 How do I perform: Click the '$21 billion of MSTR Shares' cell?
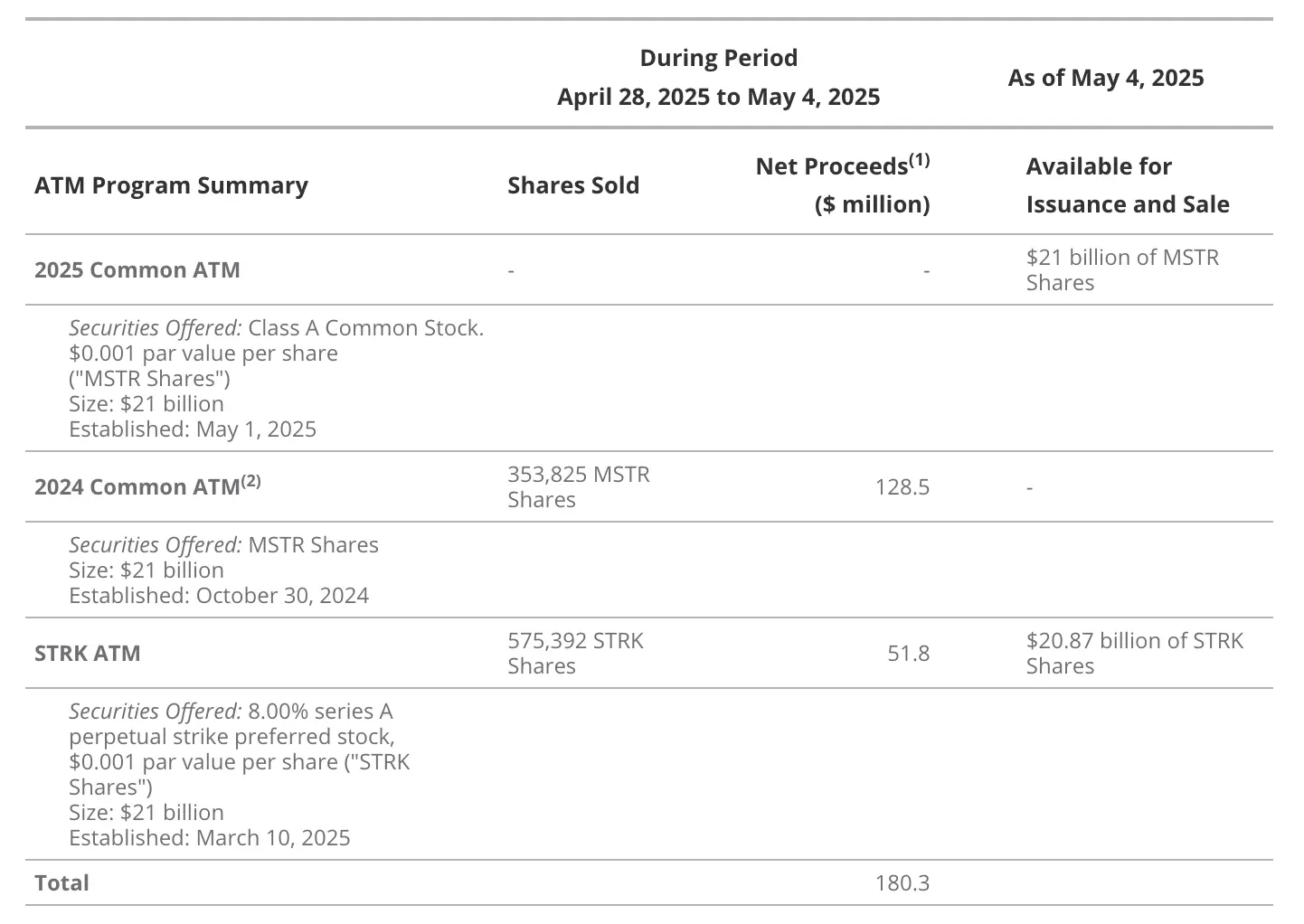1121,270
